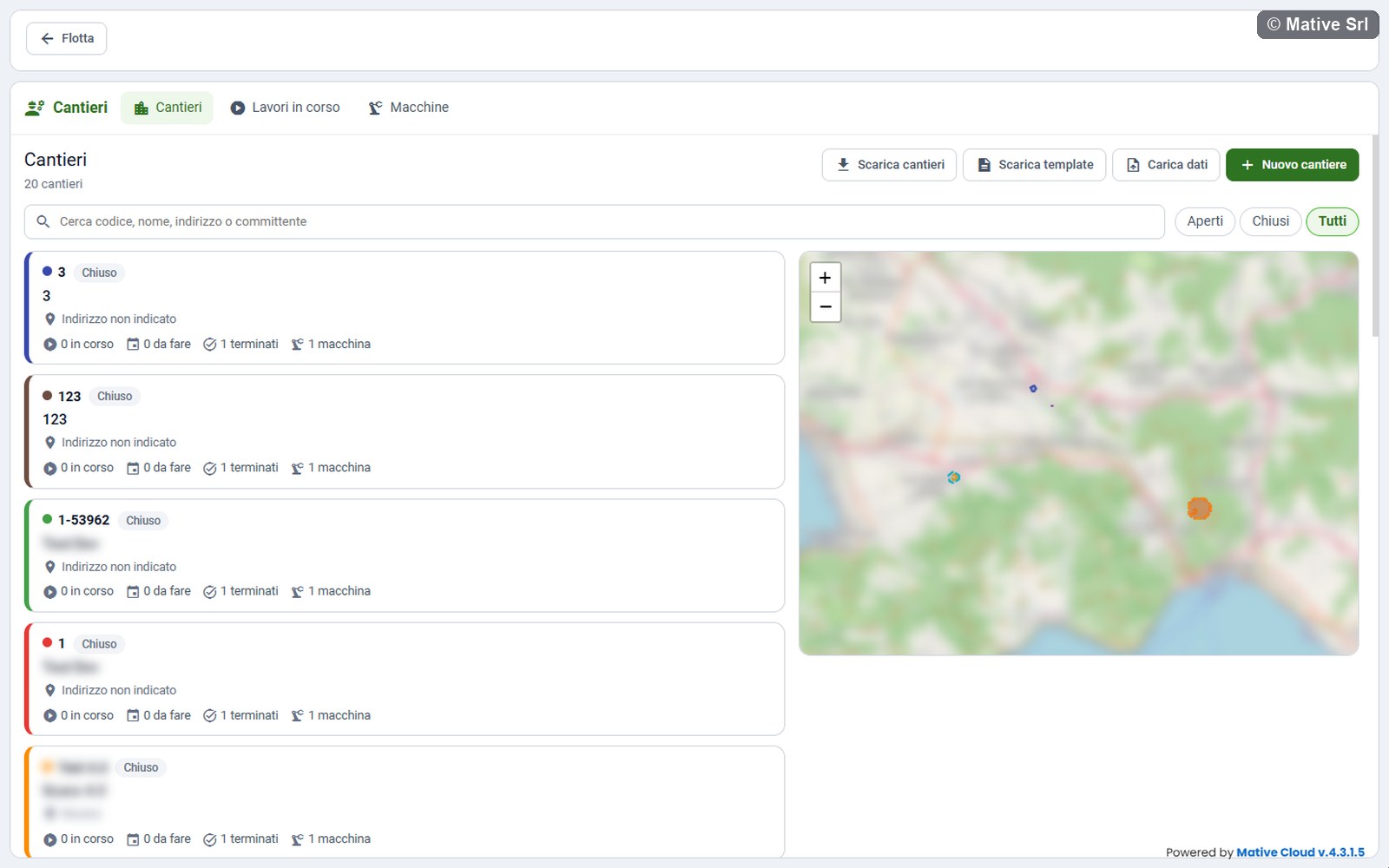Open site card 123
Viewport: 1389px width, 868px height.
point(405,431)
